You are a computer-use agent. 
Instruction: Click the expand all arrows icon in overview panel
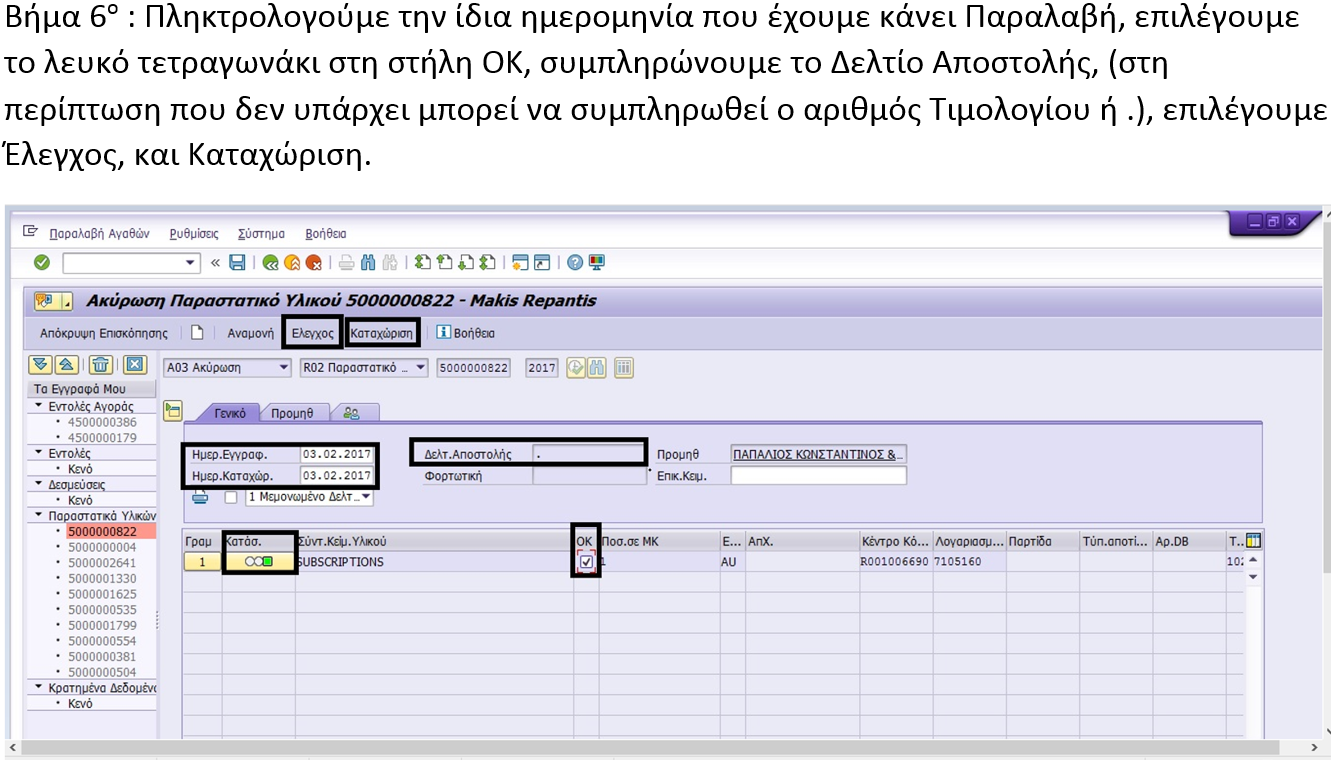click(x=41, y=365)
